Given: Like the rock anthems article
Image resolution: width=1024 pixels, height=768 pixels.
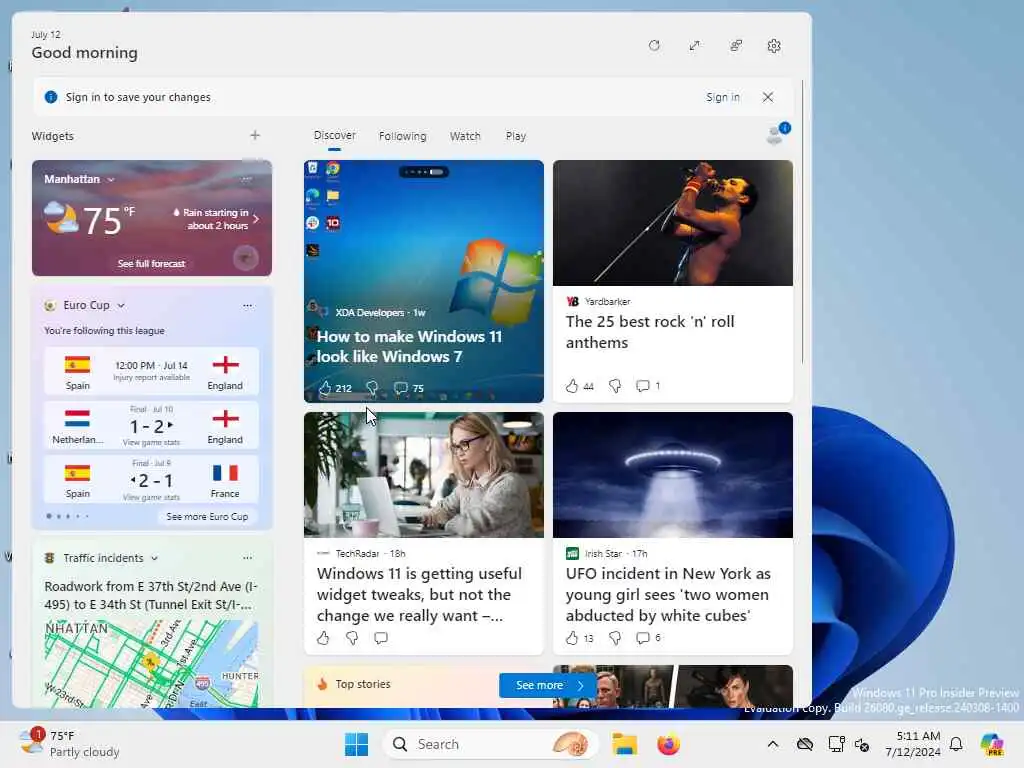Looking at the screenshot, I should [572, 386].
